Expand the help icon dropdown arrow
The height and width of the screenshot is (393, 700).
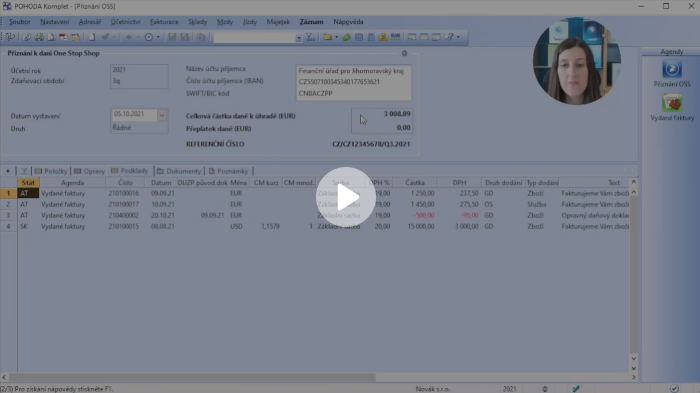pos(458,37)
